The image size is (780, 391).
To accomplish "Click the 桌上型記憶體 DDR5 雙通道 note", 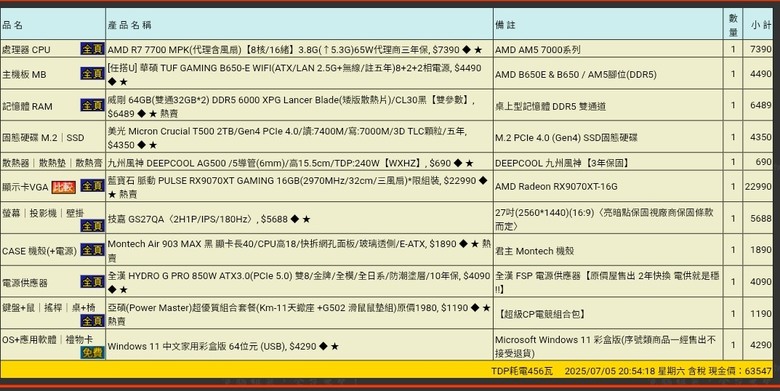I will [551, 106].
